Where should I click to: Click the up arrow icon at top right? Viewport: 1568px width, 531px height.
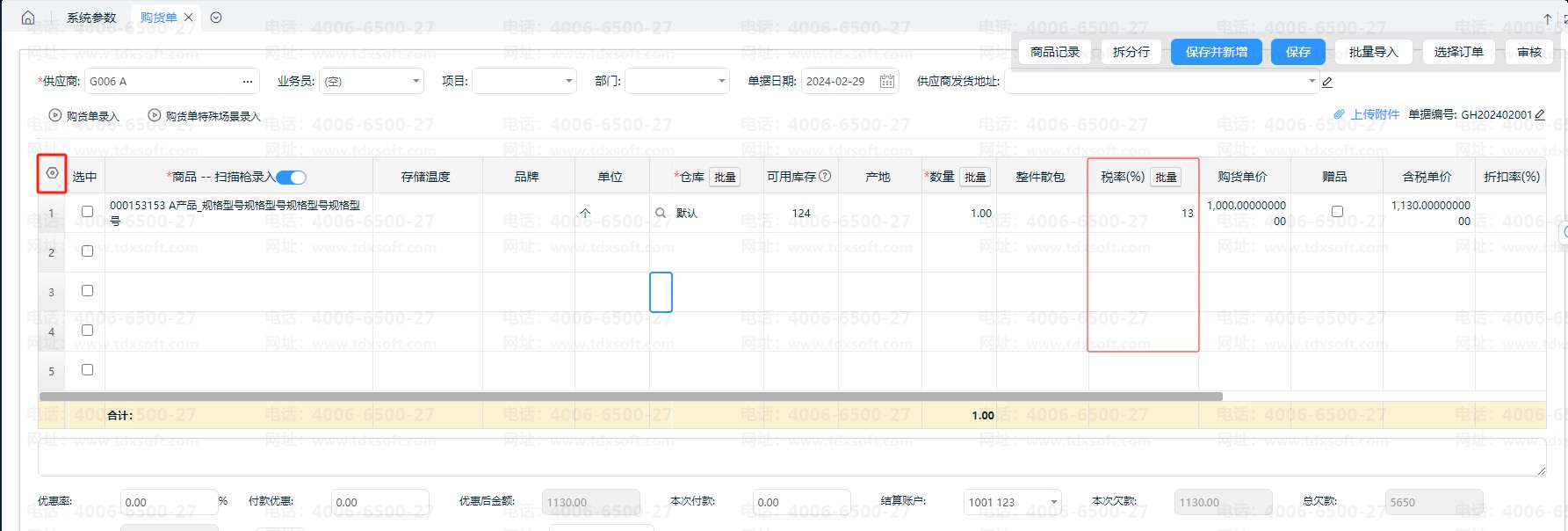click(x=1548, y=18)
